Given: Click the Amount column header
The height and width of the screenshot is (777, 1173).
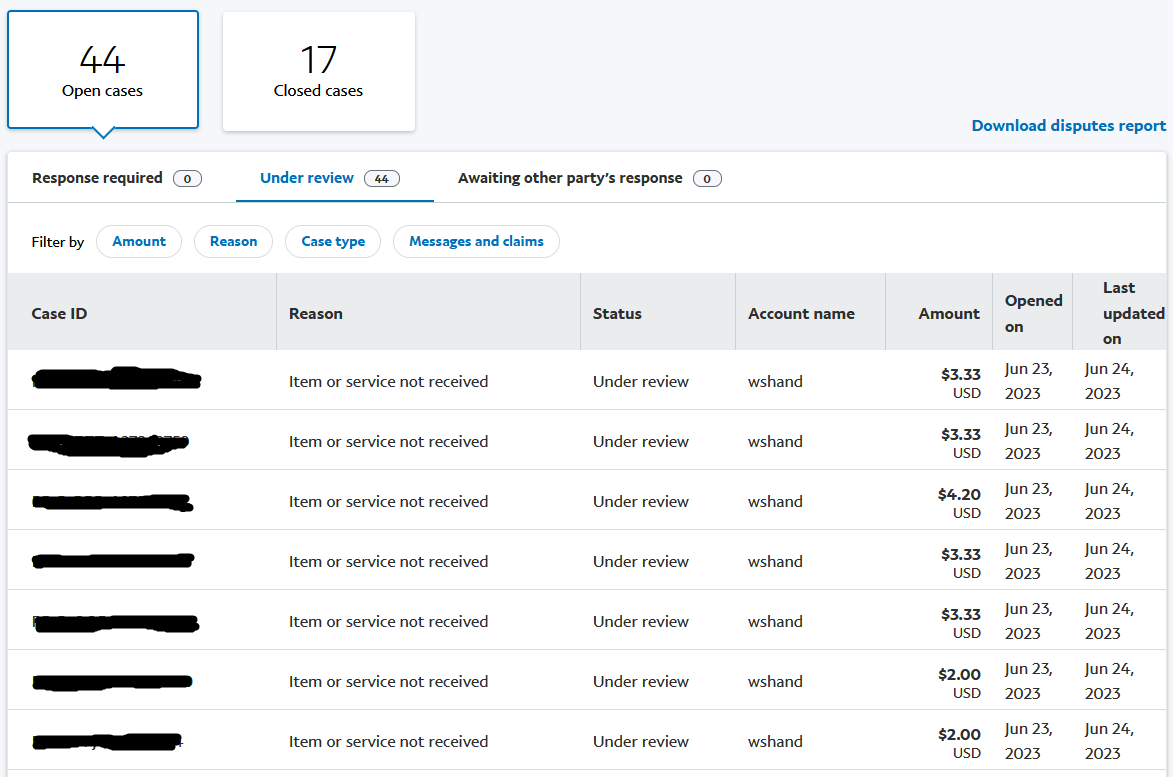Looking at the screenshot, I should coord(949,314).
